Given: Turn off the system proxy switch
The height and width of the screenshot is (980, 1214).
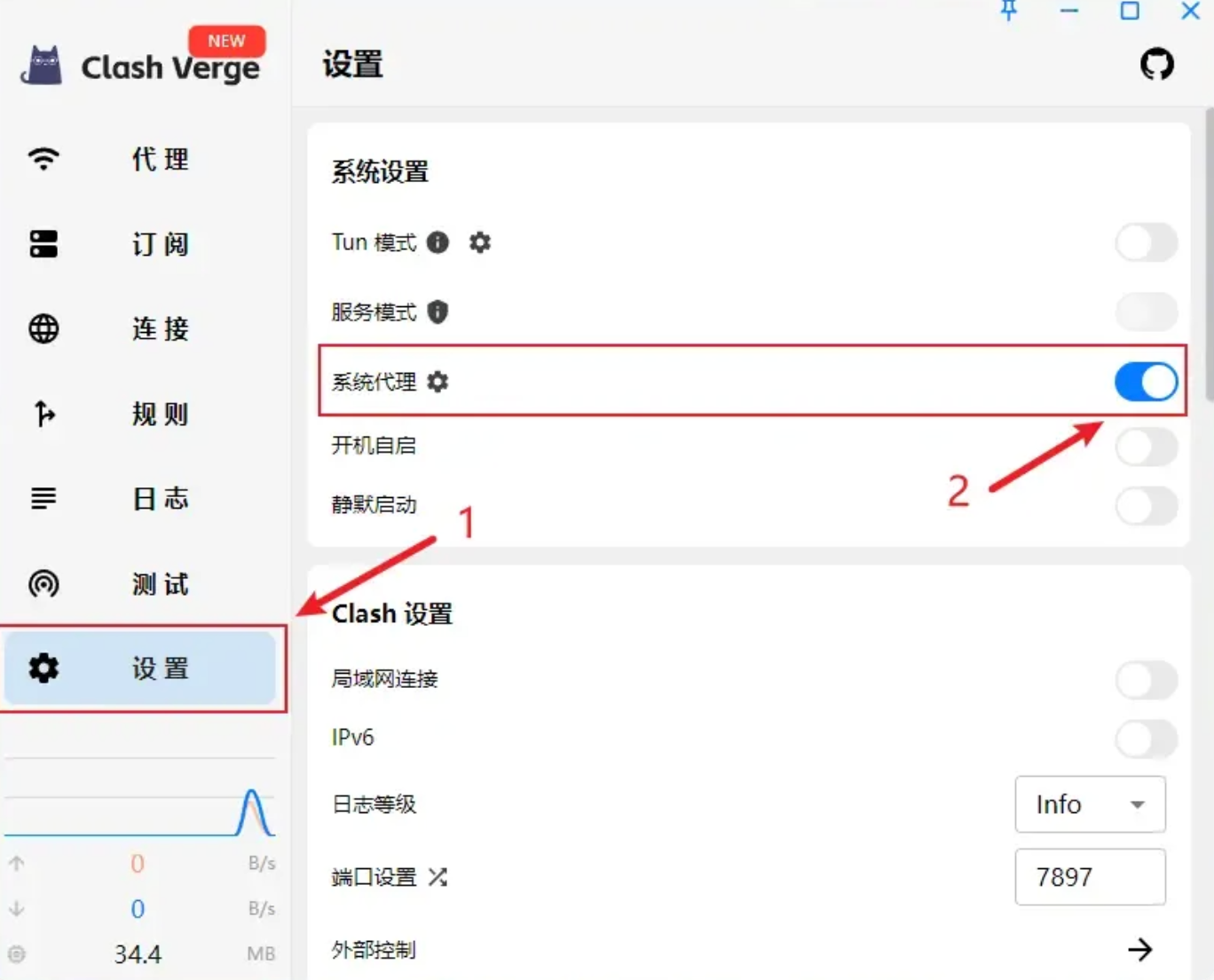Looking at the screenshot, I should tap(1146, 382).
